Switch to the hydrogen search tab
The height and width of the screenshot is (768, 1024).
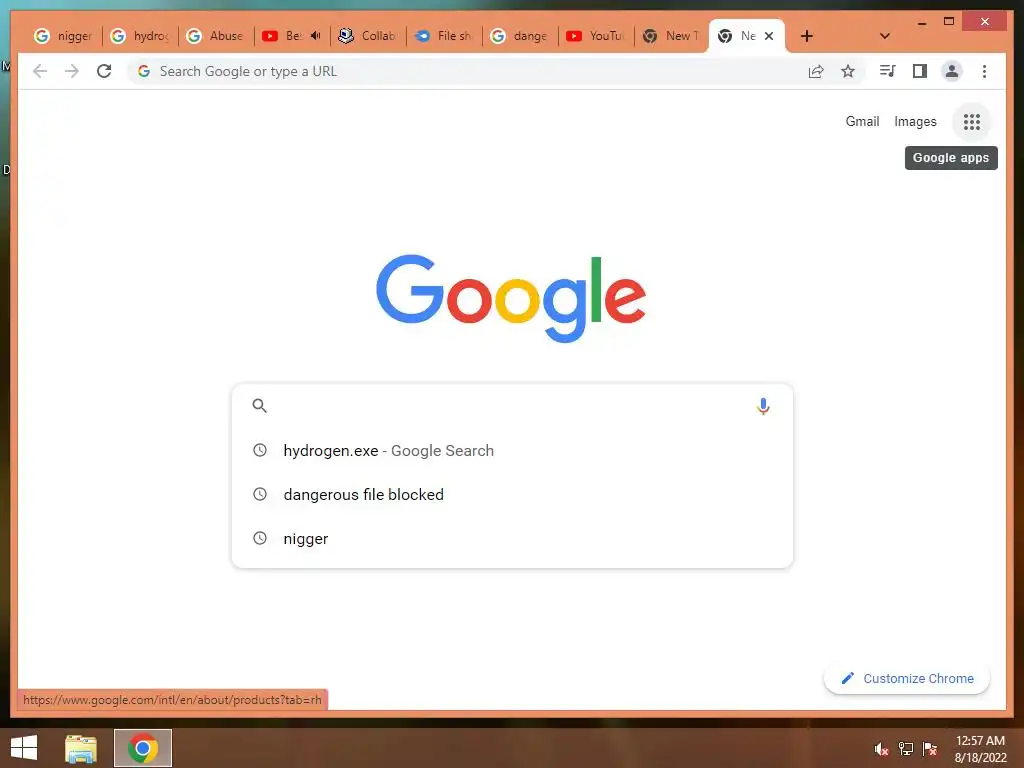click(x=140, y=36)
